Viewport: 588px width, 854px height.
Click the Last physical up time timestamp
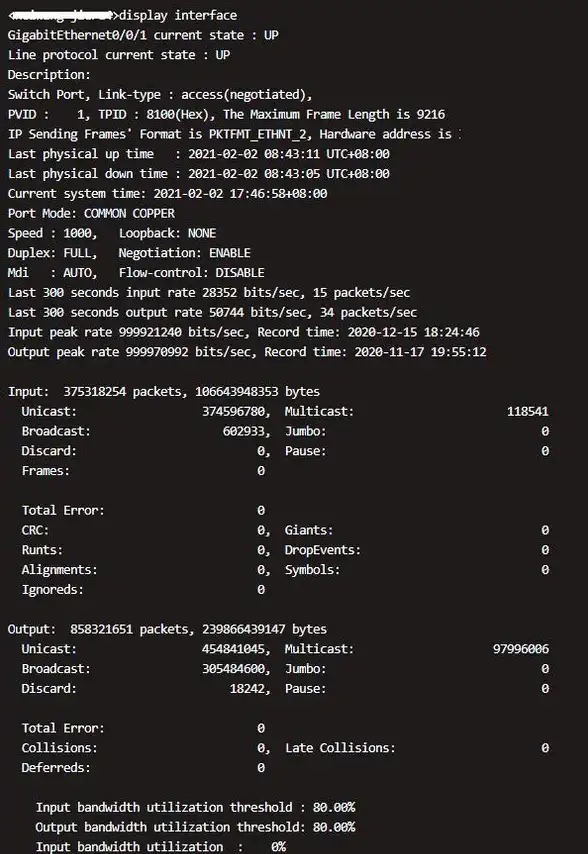[289, 154]
